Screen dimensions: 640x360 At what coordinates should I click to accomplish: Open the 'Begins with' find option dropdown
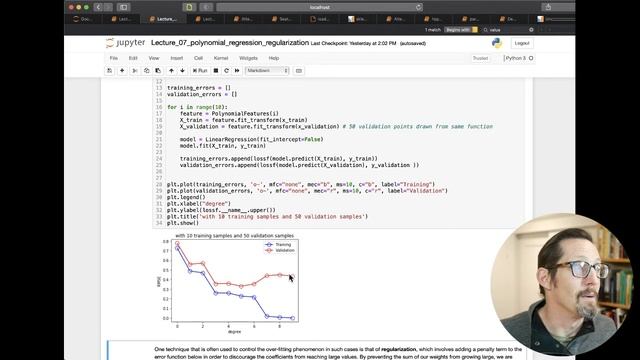point(460,30)
